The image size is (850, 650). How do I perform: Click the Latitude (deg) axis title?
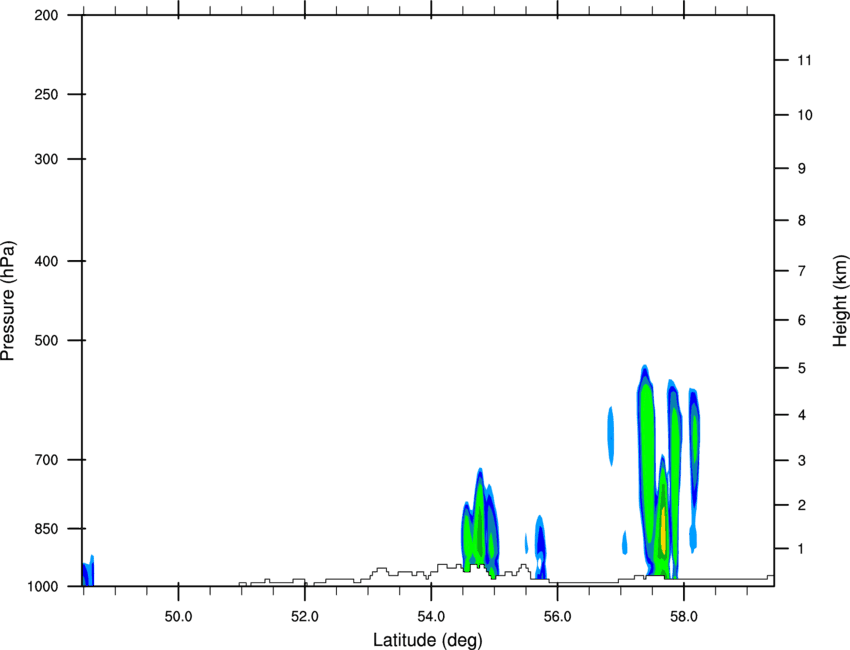427,640
